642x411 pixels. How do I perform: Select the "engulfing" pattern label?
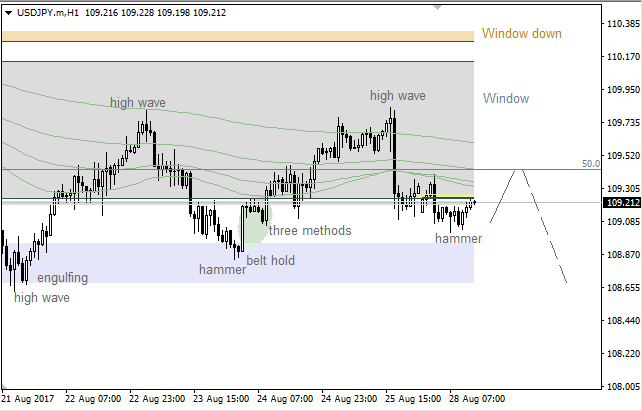62,277
